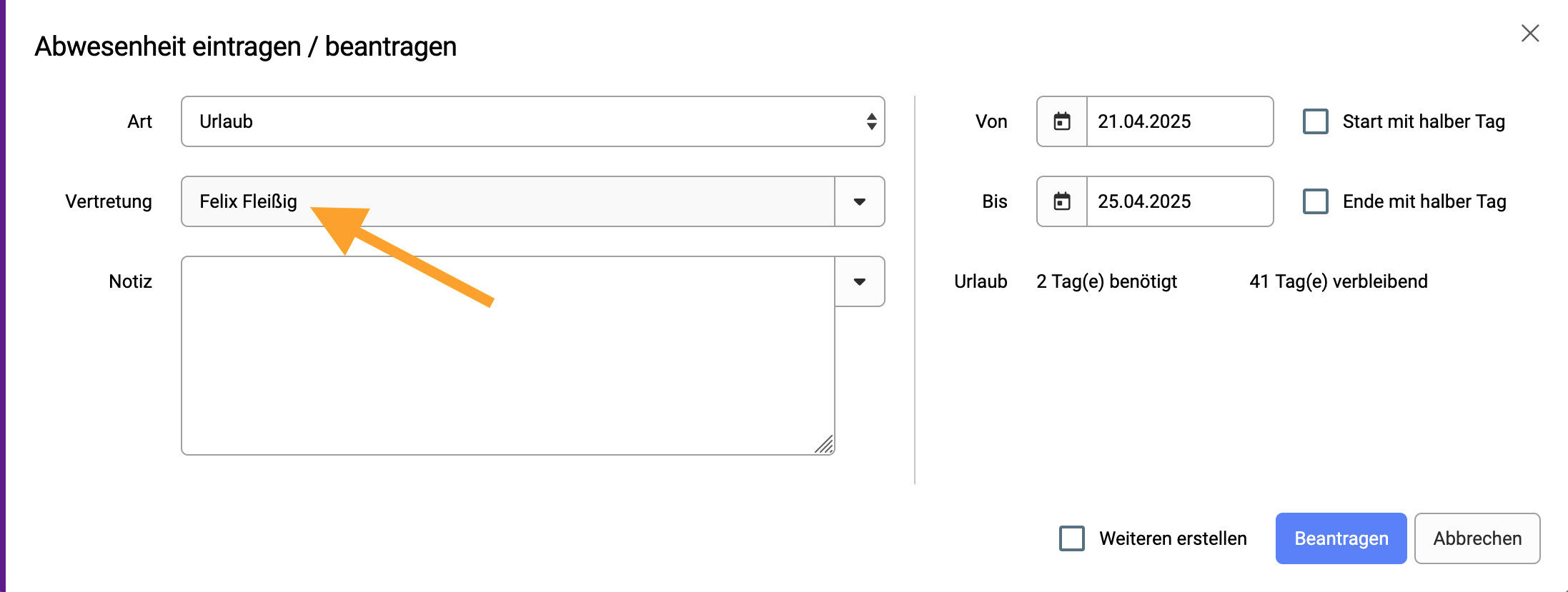Enable the Weiteren erstellen checkbox
The image size is (1568, 592).
coord(1072,538)
